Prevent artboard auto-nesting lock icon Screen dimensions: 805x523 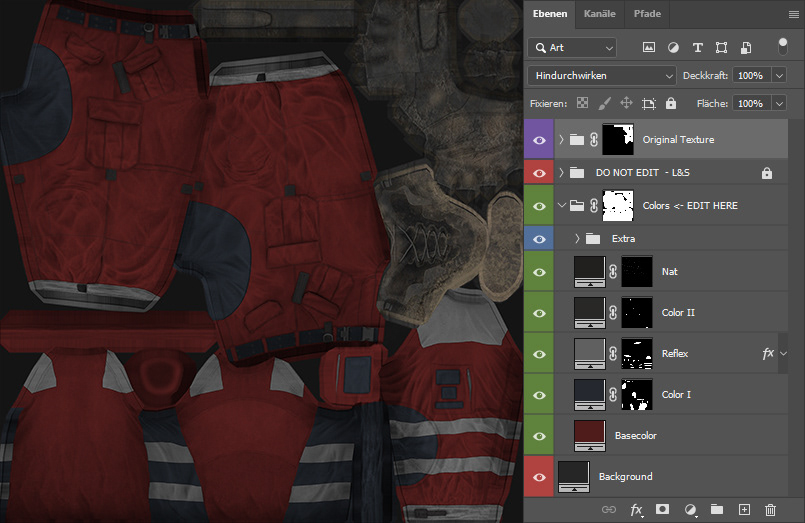(649, 104)
